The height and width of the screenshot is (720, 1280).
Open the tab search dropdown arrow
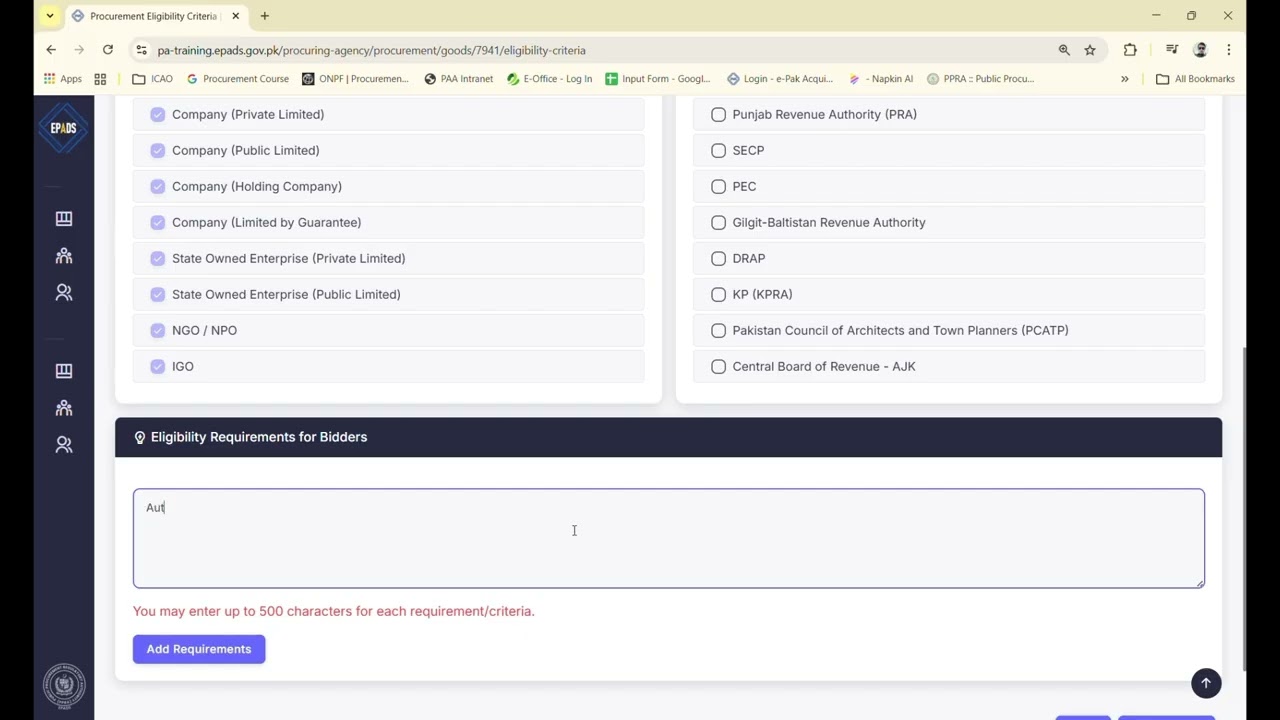tap(49, 16)
